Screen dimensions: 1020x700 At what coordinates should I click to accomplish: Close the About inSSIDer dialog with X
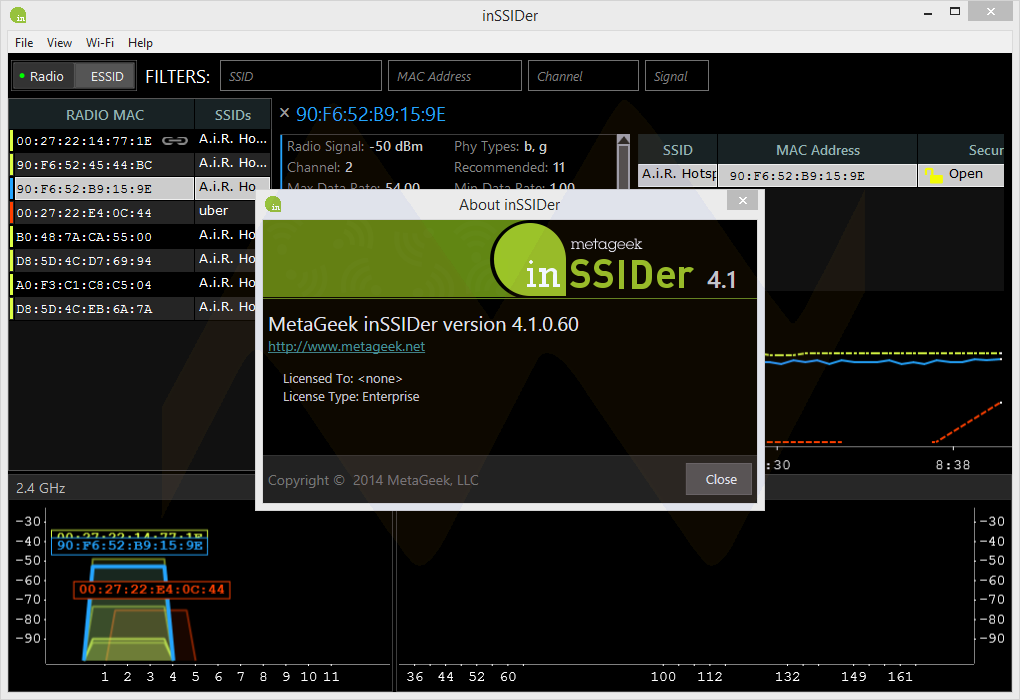742,200
